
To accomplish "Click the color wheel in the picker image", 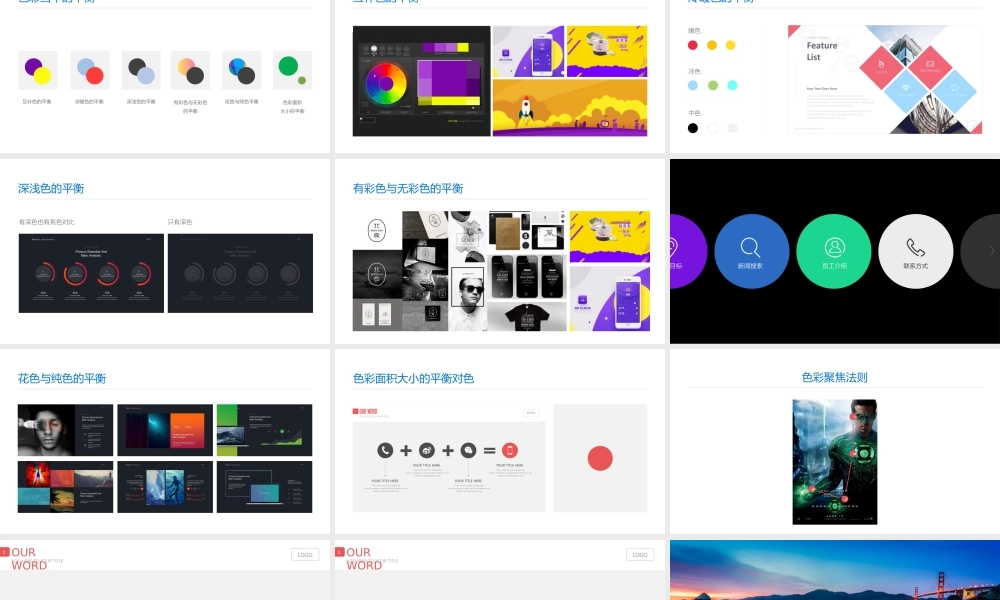I will pyautogui.click(x=385, y=84).
